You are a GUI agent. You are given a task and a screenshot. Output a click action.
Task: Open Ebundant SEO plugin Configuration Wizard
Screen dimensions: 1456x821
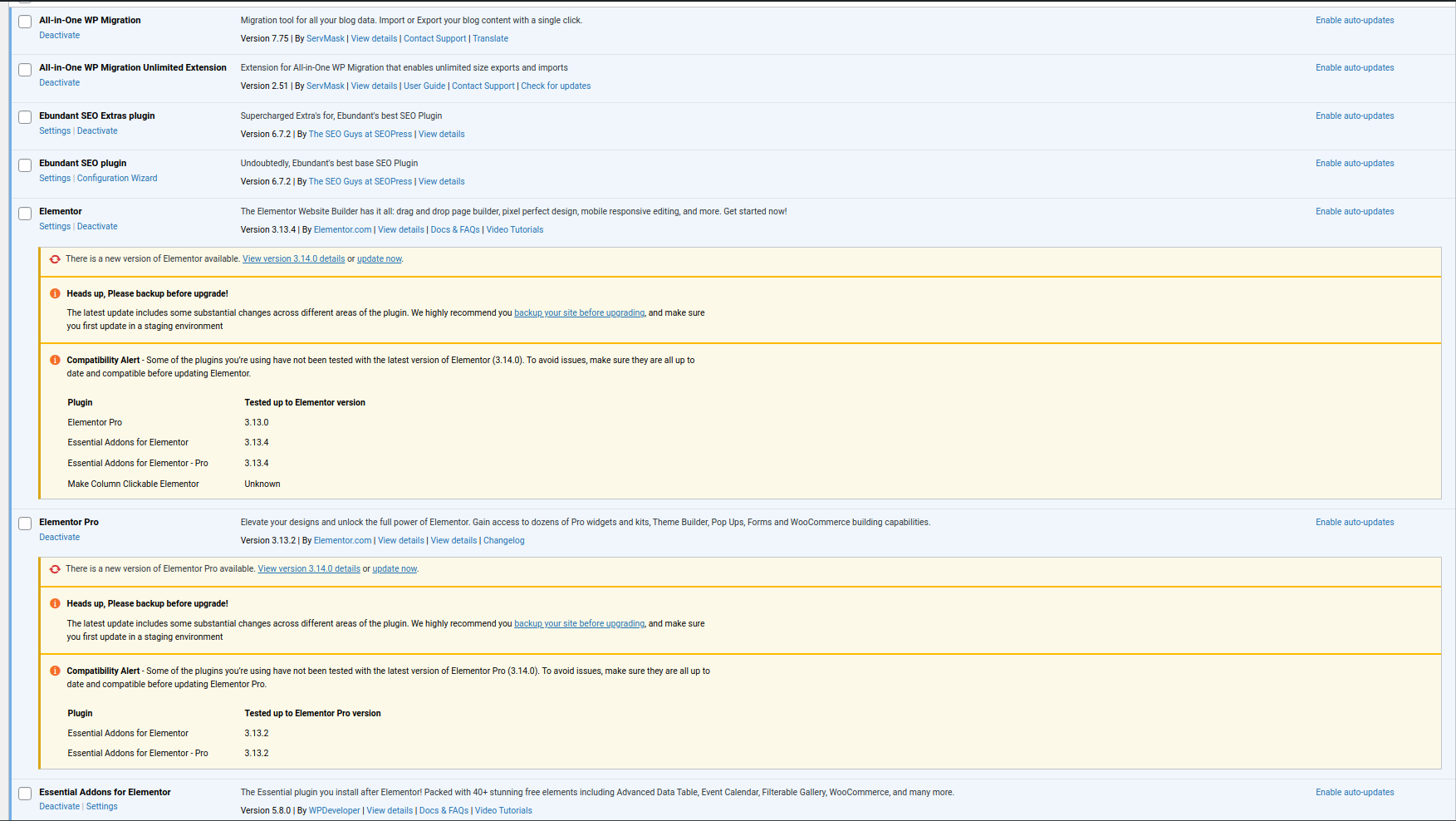tap(117, 179)
